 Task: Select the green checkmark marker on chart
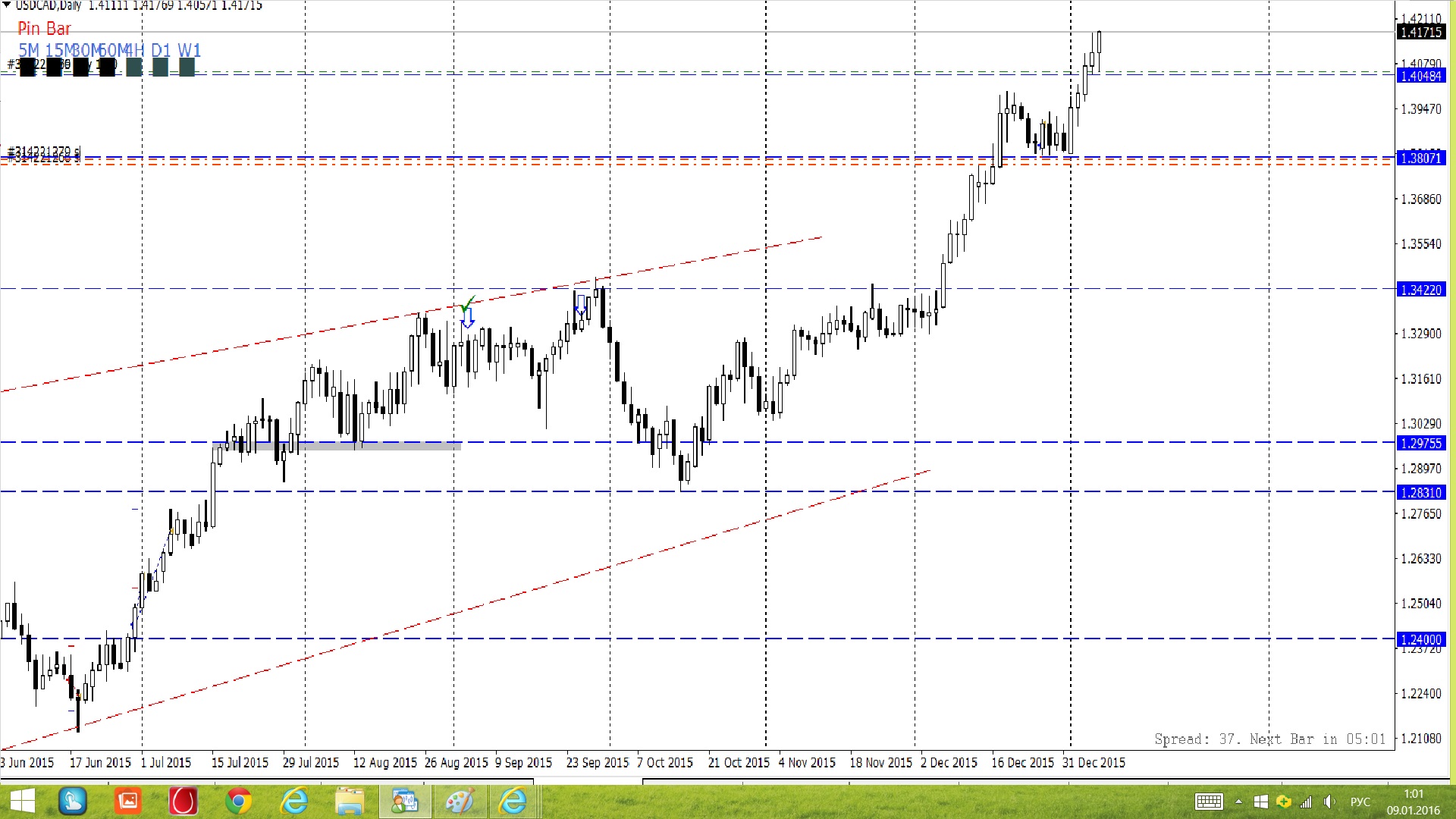click(x=468, y=303)
